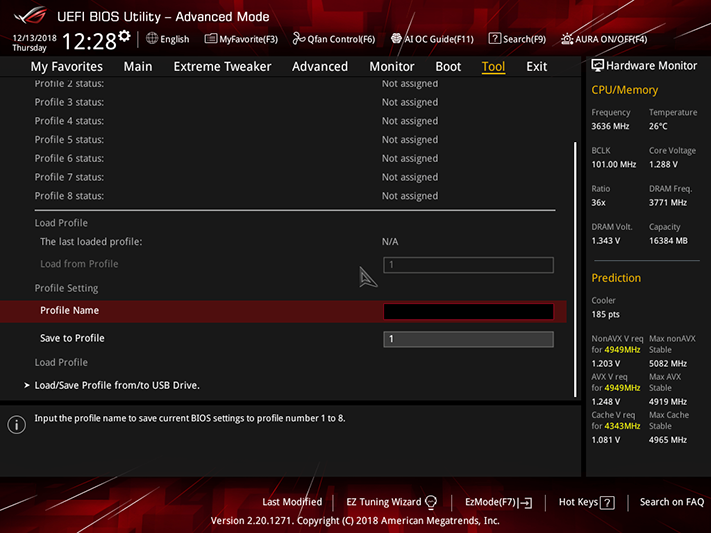Image resolution: width=711 pixels, height=533 pixels.
Task: Click the CPU/Memory heading
Action: tap(624, 90)
